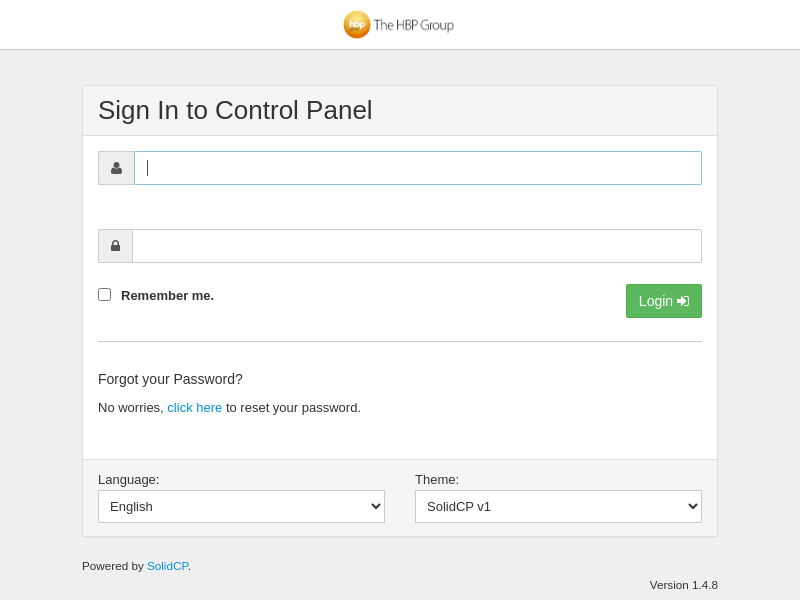Click the "Forgot your Password?" text
This screenshot has width=800, height=600.
coord(170,379)
